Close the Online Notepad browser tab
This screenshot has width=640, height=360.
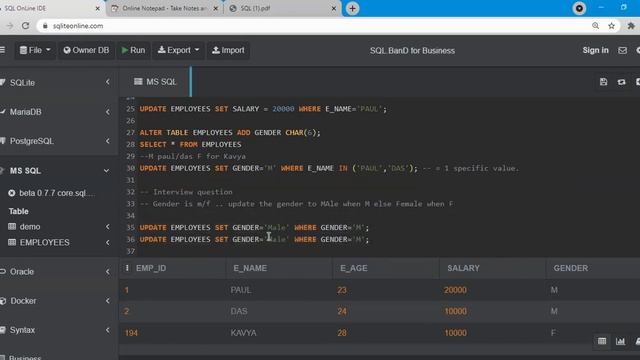coord(216,8)
